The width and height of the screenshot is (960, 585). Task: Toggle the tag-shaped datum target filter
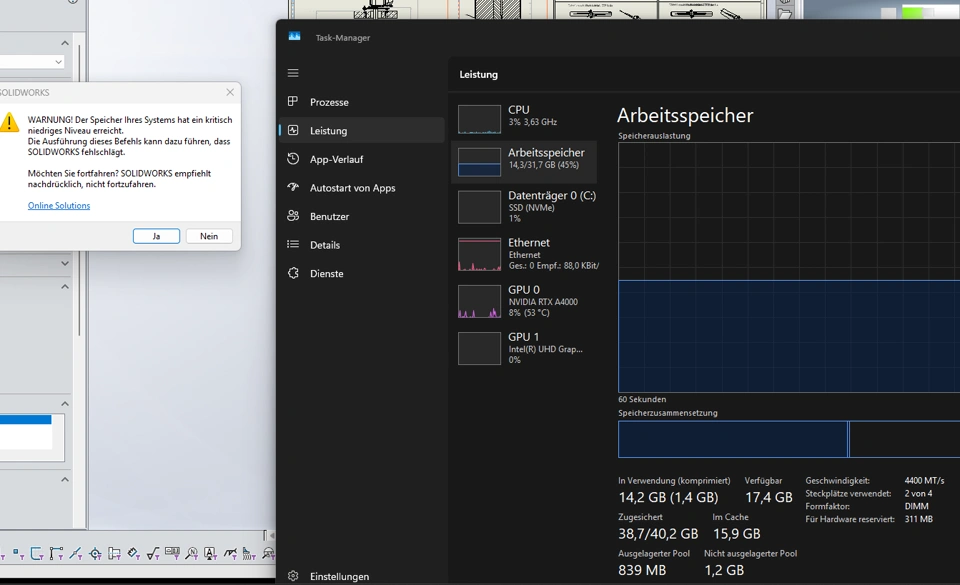(134, 554)
